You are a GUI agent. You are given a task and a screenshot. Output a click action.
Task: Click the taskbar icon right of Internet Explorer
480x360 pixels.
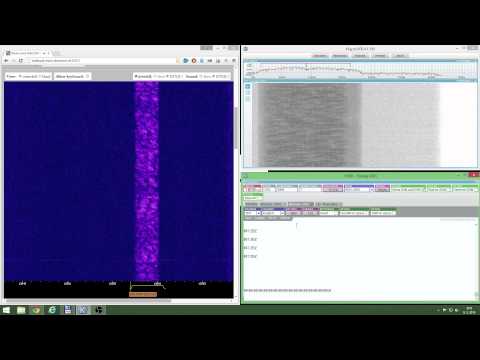tap(68, 310)
